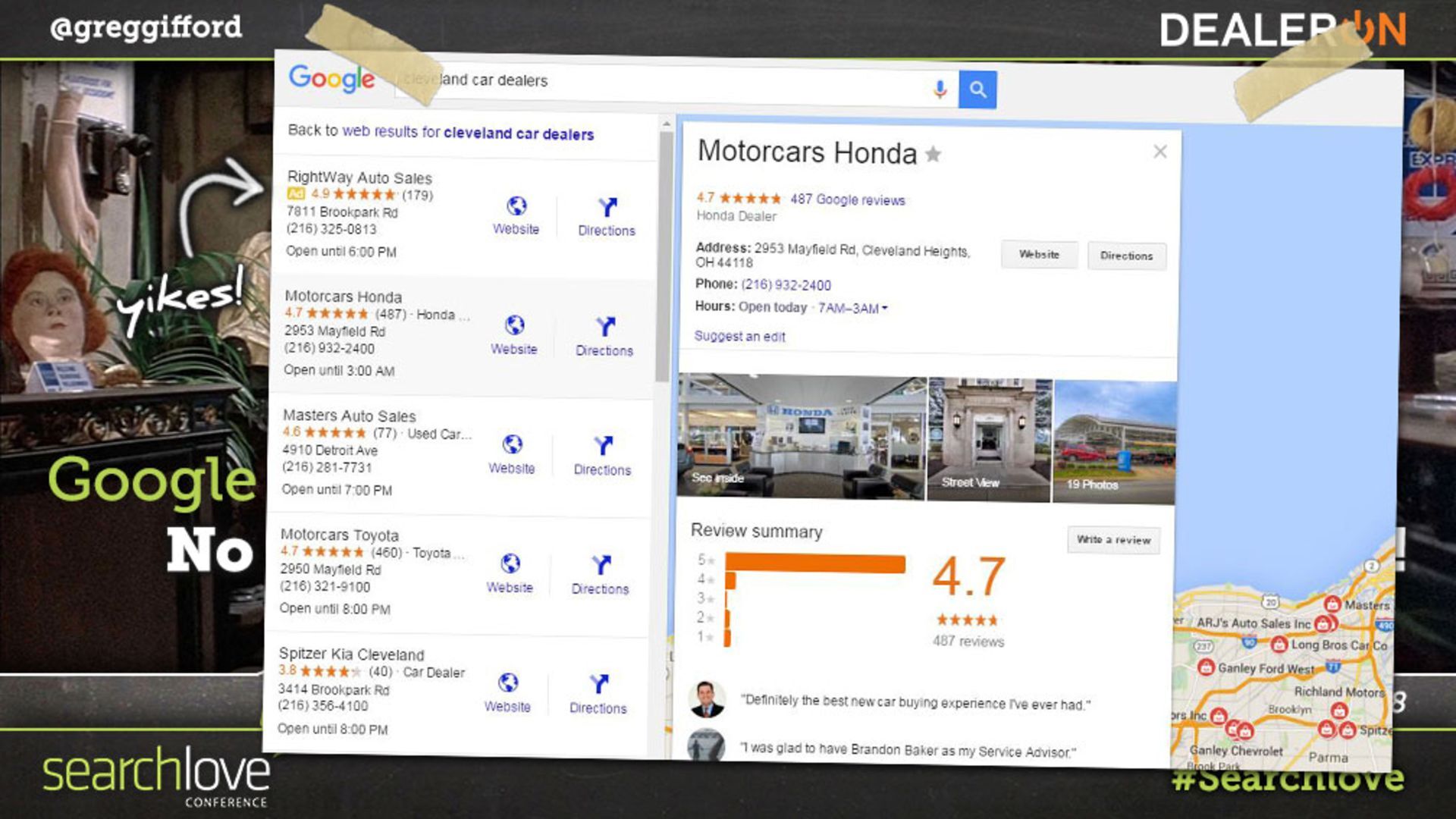Click the results list scrollbar
Image resolution: width=1456 pixels, height=819 pixels.
(665, 258)
